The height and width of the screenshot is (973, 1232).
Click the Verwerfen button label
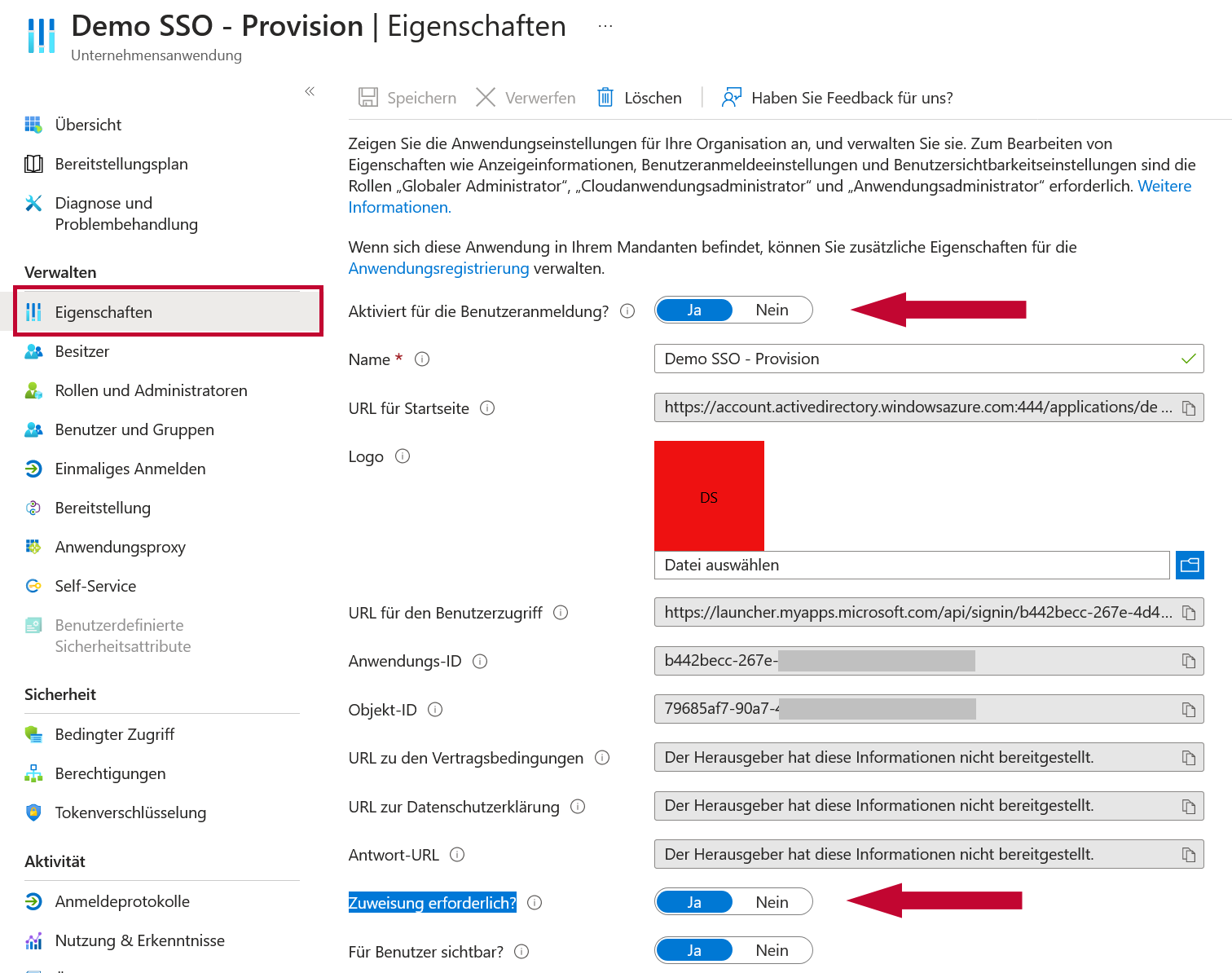click(x=540, y=98)
